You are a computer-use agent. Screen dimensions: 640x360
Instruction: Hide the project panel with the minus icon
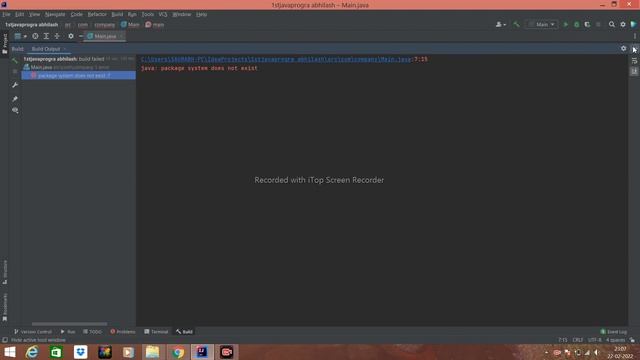pyautogui.click(x=81, y=36)
